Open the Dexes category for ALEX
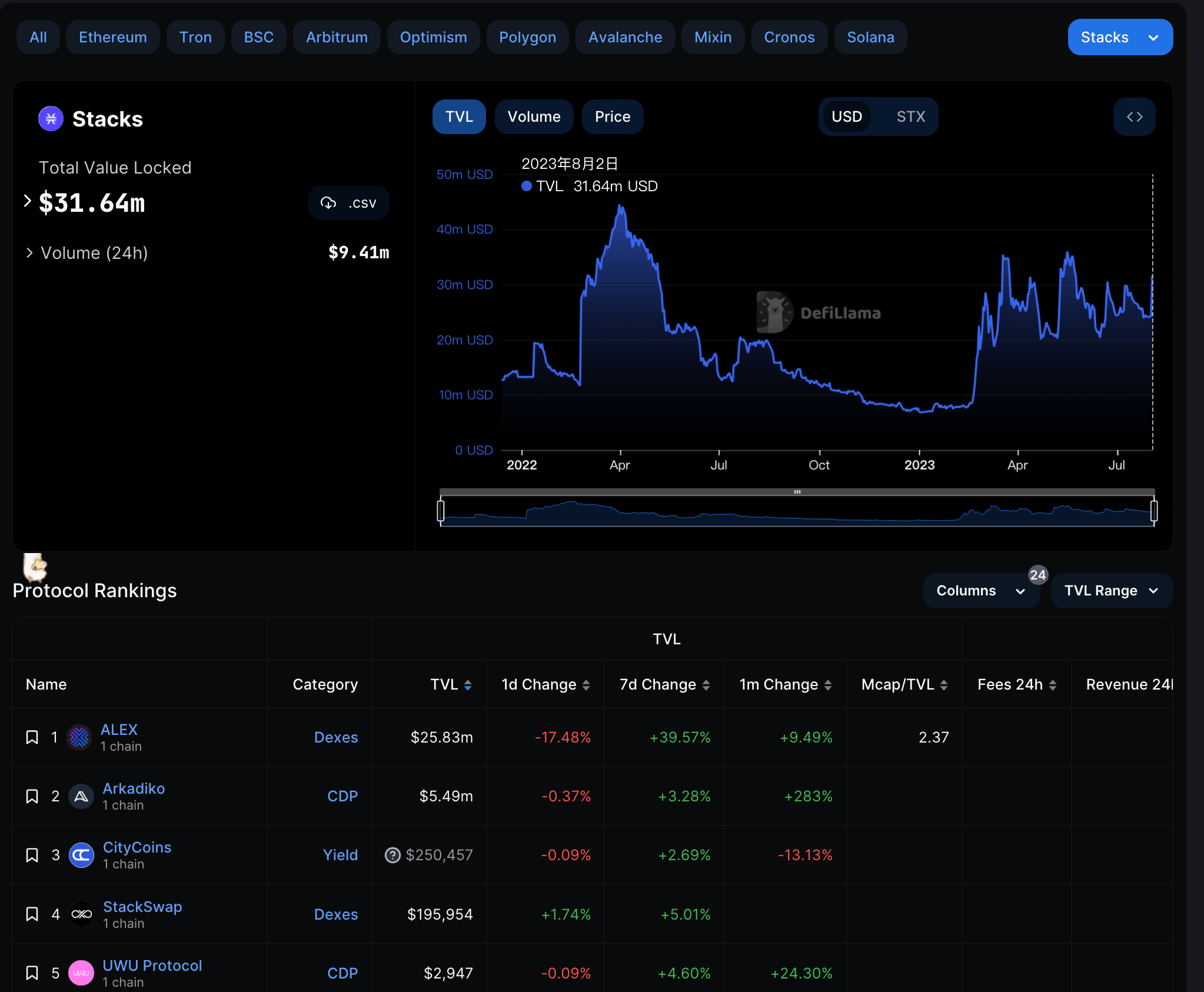This screenshot has height=992, width=1204. pos(335,737)
